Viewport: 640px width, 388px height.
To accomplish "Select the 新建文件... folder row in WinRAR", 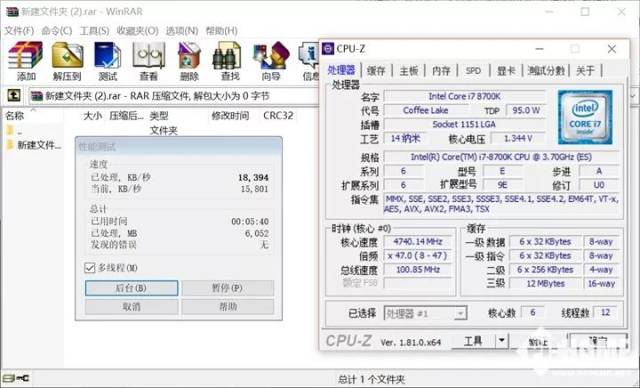I will (x=34, y=145).
